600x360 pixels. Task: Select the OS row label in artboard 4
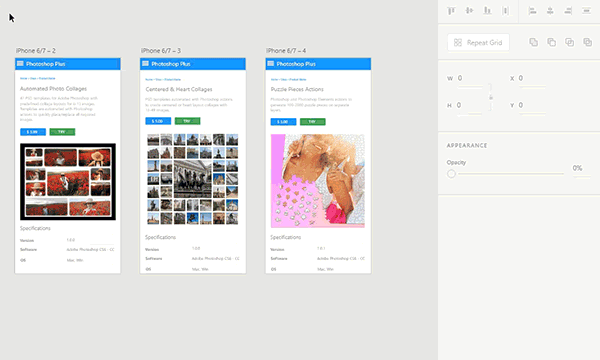tap(273, 269)
